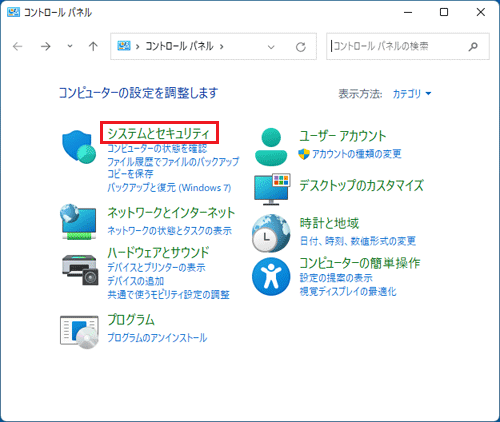The height and width of the screenshot is (422, 500).
Task: Open デバイスとプリンターの表示 link
Action: pyautogui.click(x=156, y=267)
